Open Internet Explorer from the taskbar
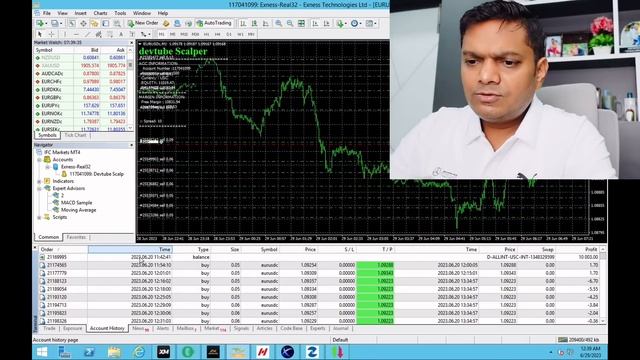 pyautogui.click(x=139, y=352)
